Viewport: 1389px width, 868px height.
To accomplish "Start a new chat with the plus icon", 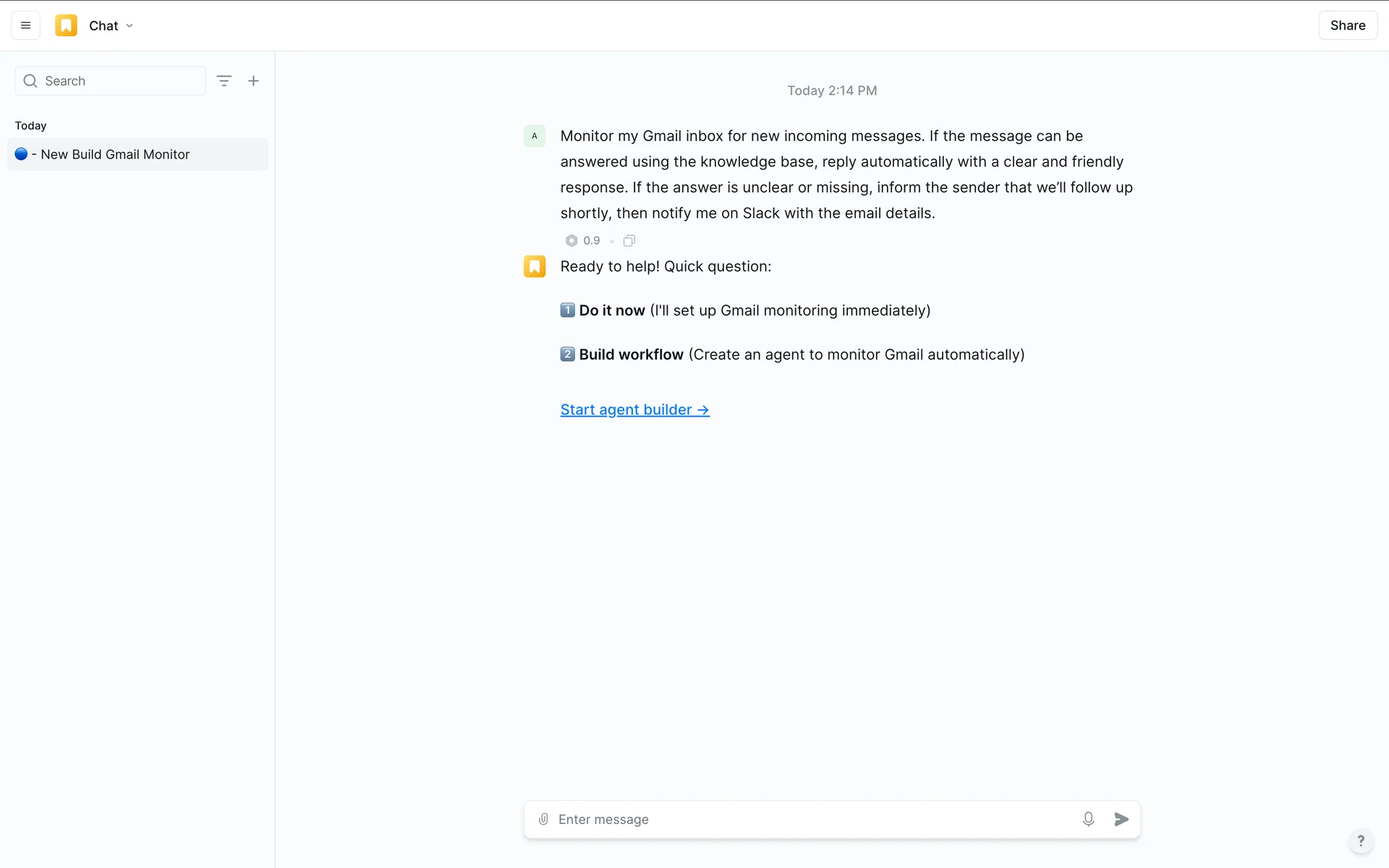I will 253,81.
